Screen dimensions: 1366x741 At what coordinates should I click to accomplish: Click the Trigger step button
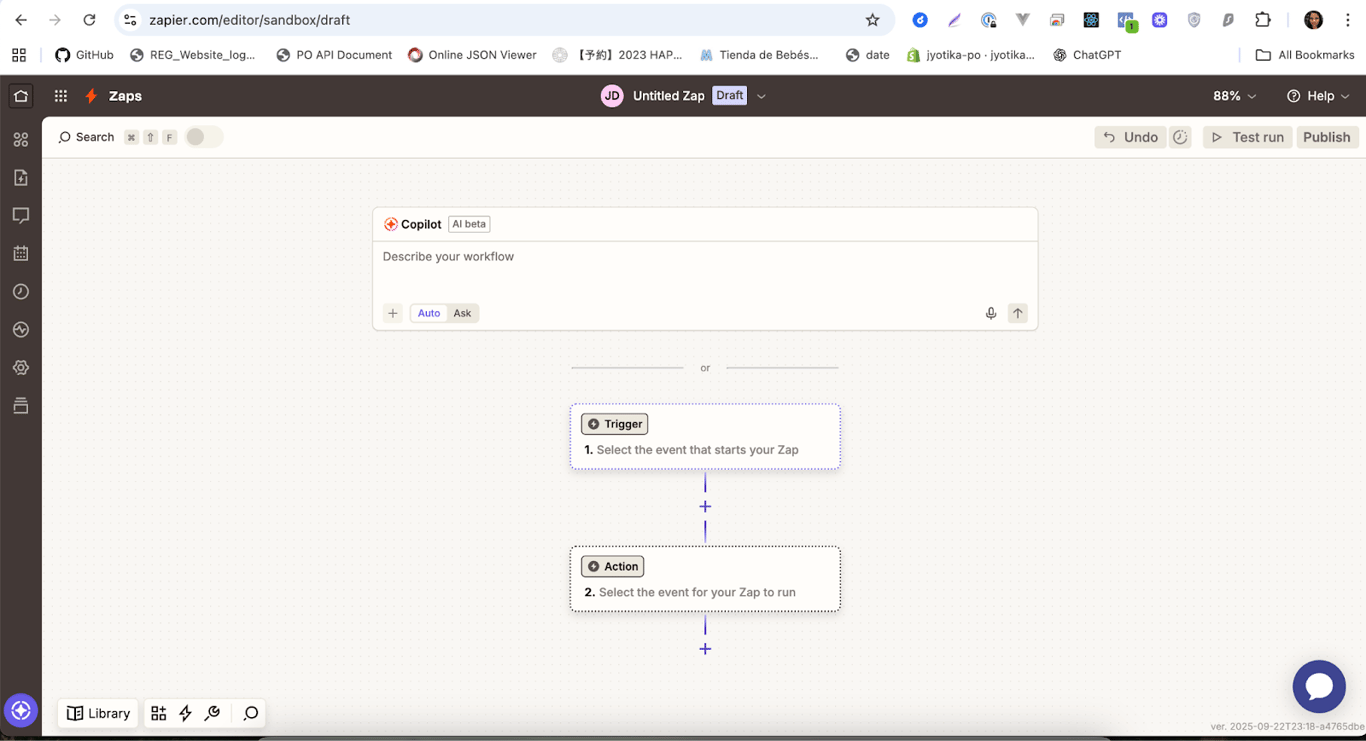point(614,424)
